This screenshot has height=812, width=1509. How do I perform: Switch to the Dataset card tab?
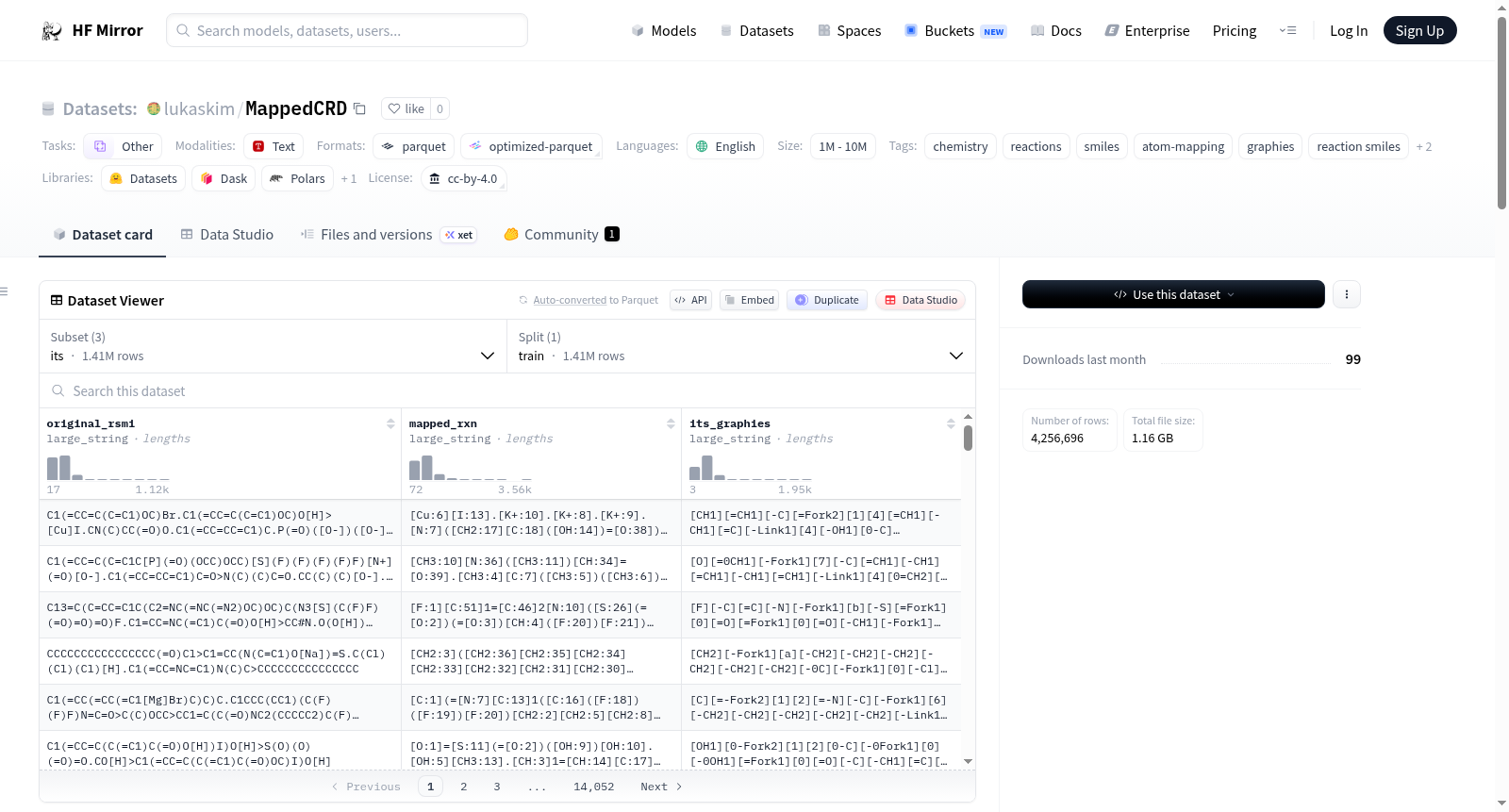103,235
